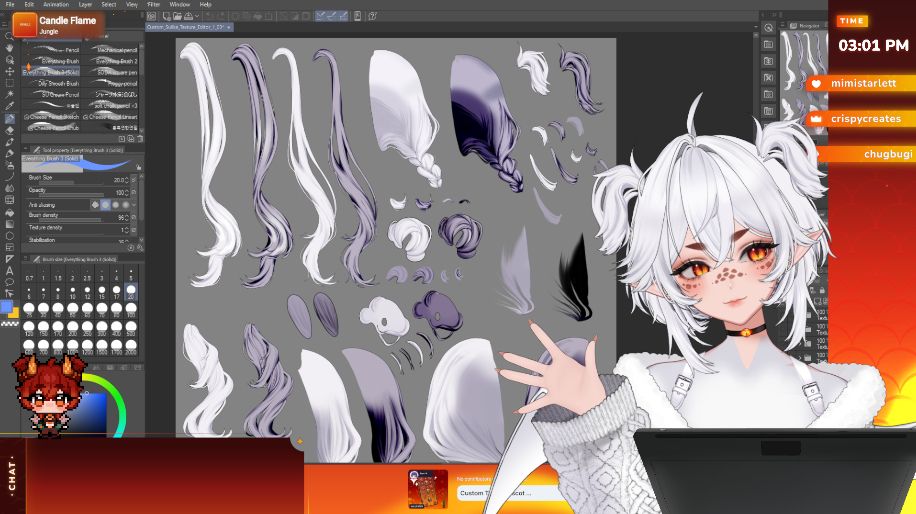Click the Clip Studio launcher toolbar icon

[151, 16]
